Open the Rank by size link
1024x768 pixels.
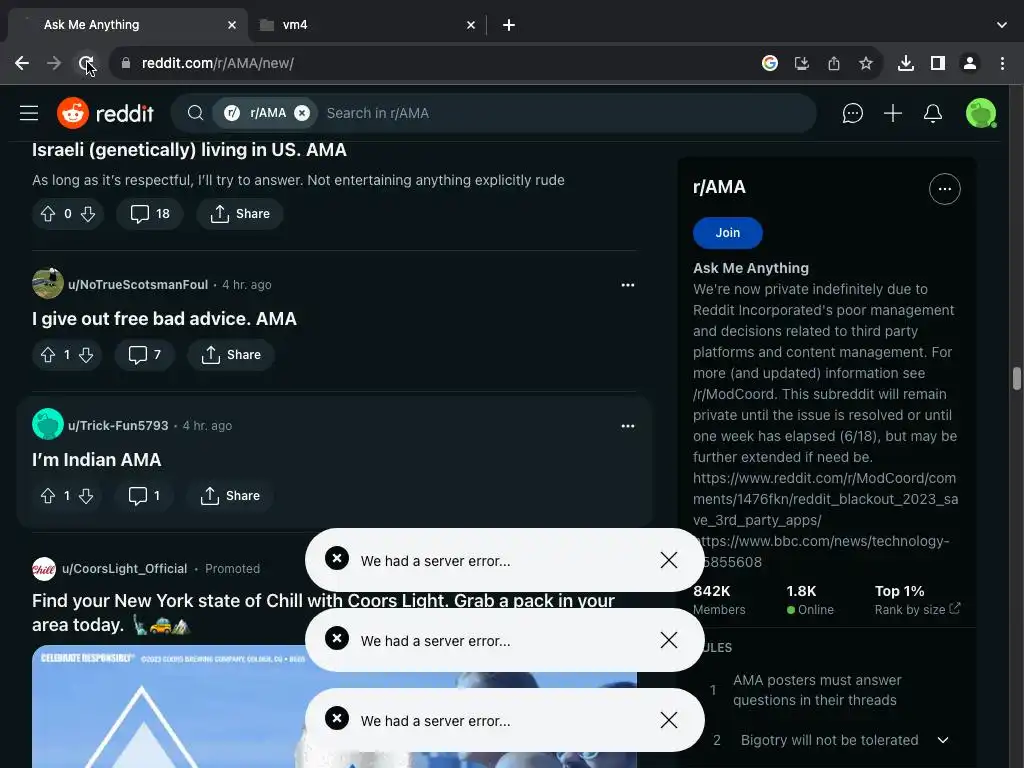point(917,609)
